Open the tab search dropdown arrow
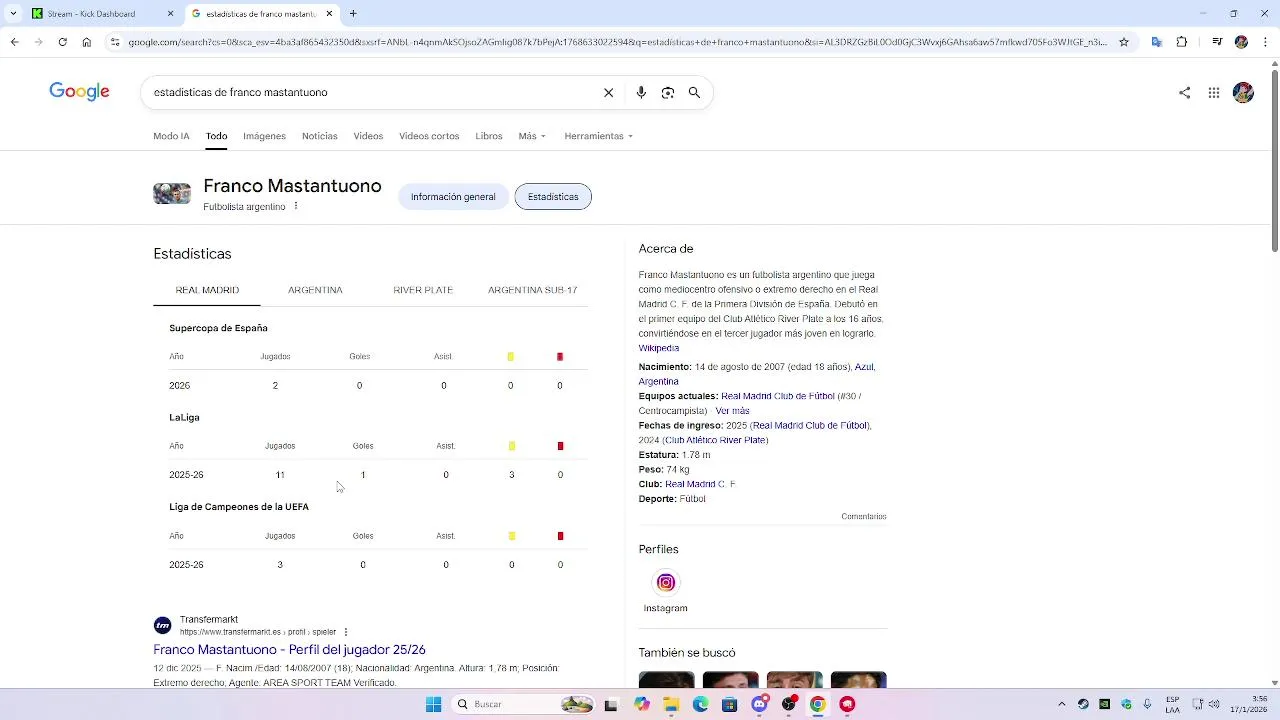Screen dimensions: 1280x720 (13, 14)
